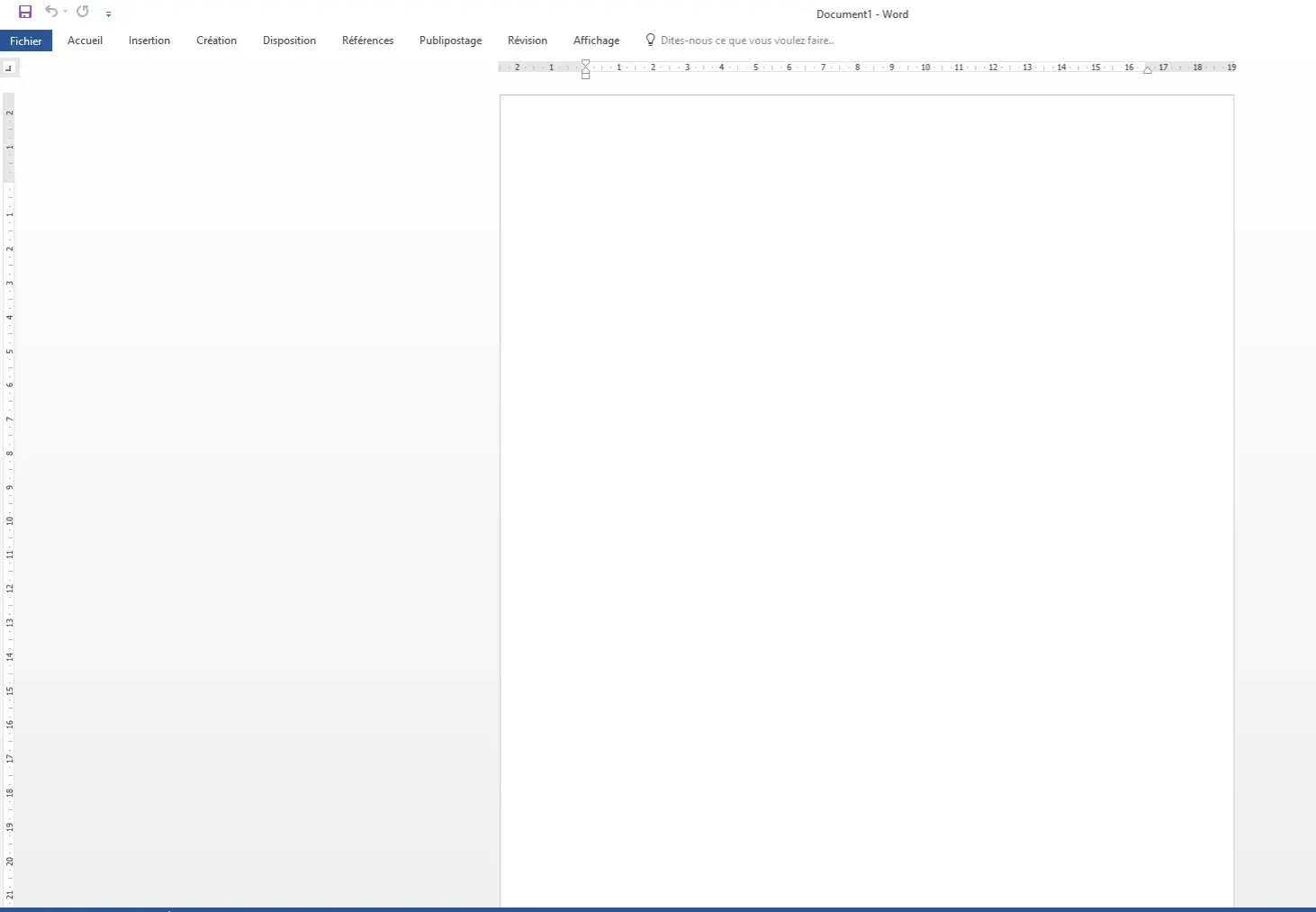Click the lightbulb icon beside Dites-nous
1316x912 pixels.
[x=651, y=40]
